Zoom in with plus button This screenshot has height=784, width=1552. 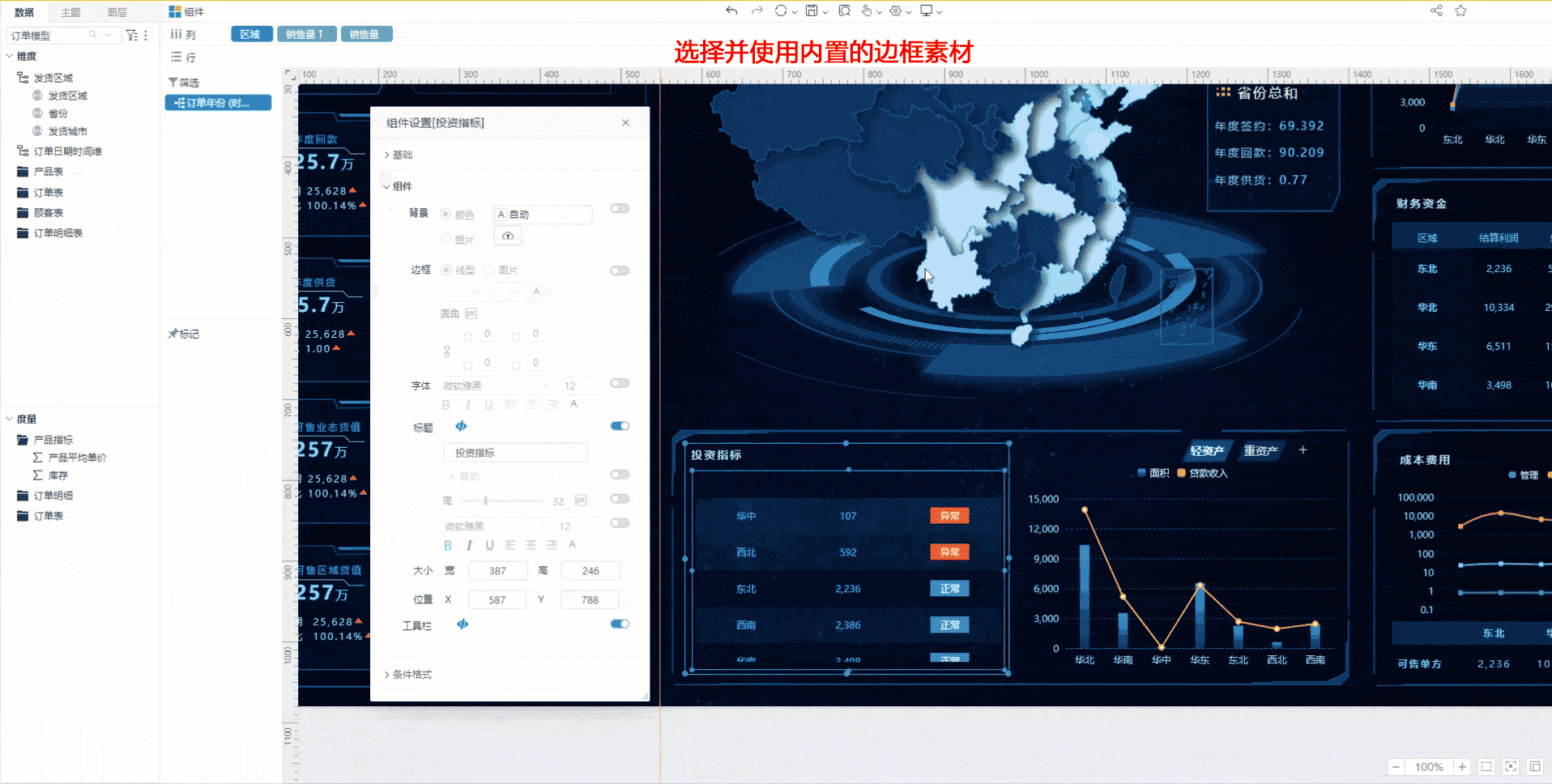pos(1462,767)
